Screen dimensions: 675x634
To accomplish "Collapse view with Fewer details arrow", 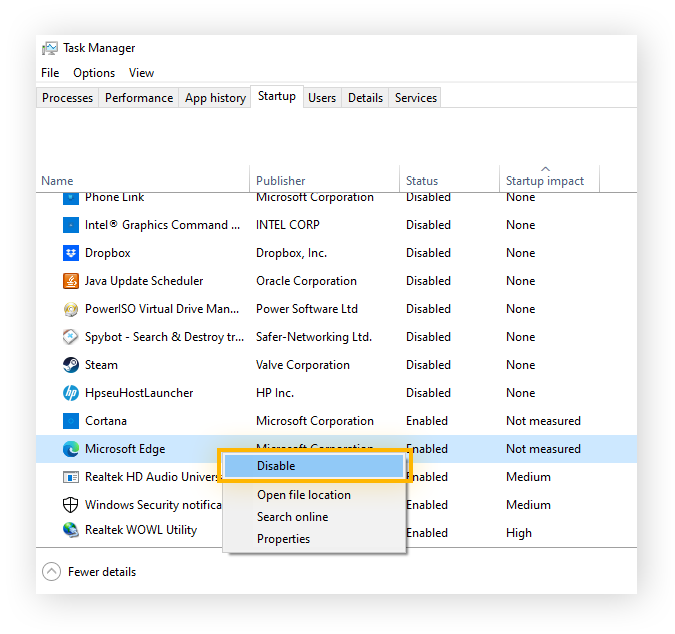I will click(51, 572).
